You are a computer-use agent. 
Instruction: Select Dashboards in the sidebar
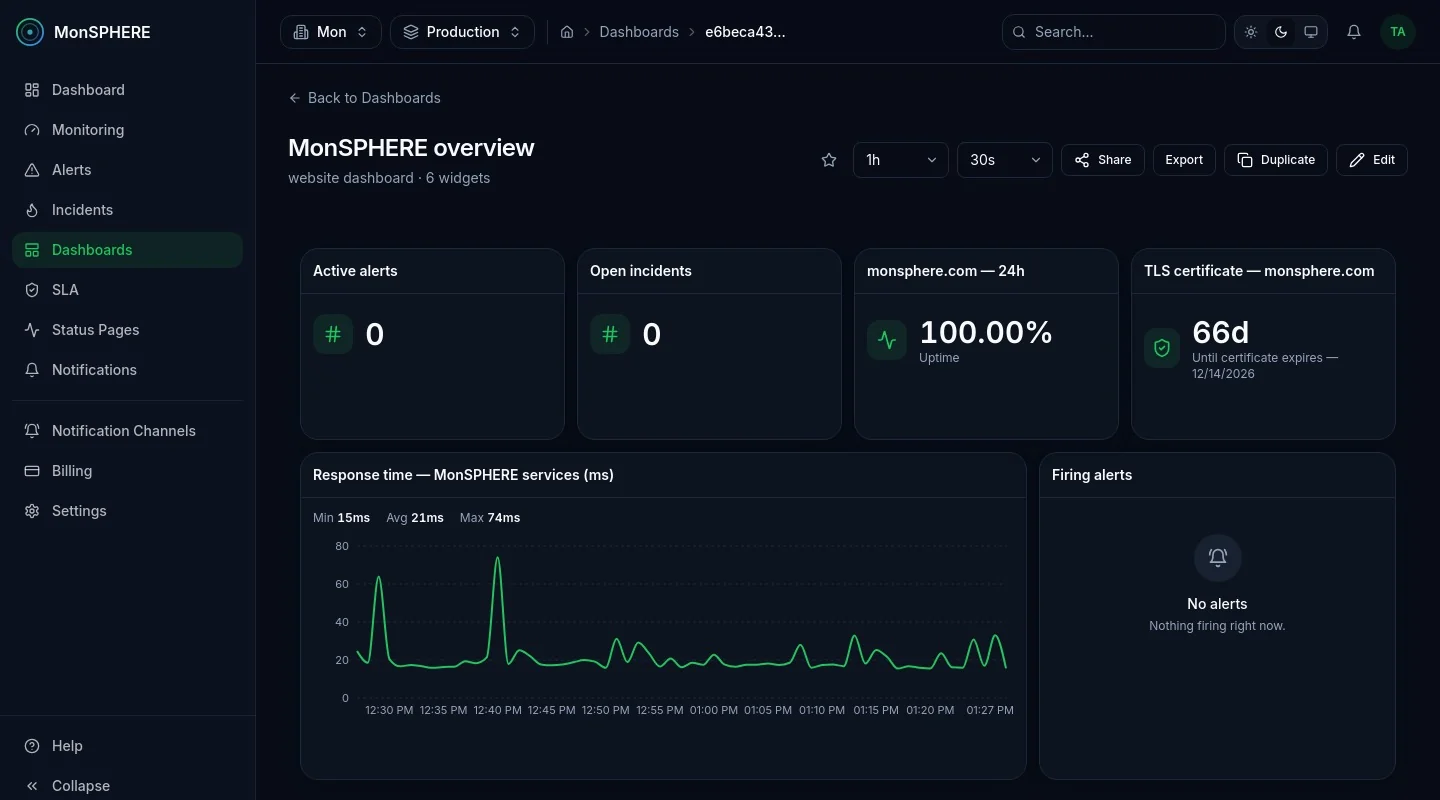127,250
